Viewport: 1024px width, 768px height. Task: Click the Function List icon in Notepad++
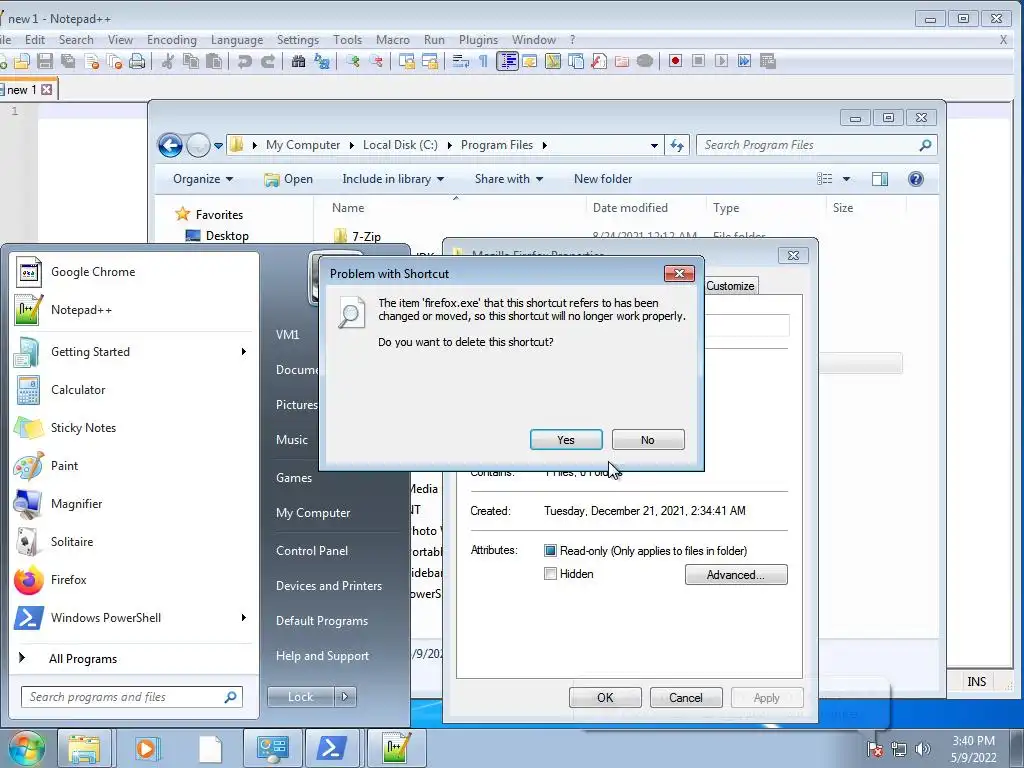[599, 61]
